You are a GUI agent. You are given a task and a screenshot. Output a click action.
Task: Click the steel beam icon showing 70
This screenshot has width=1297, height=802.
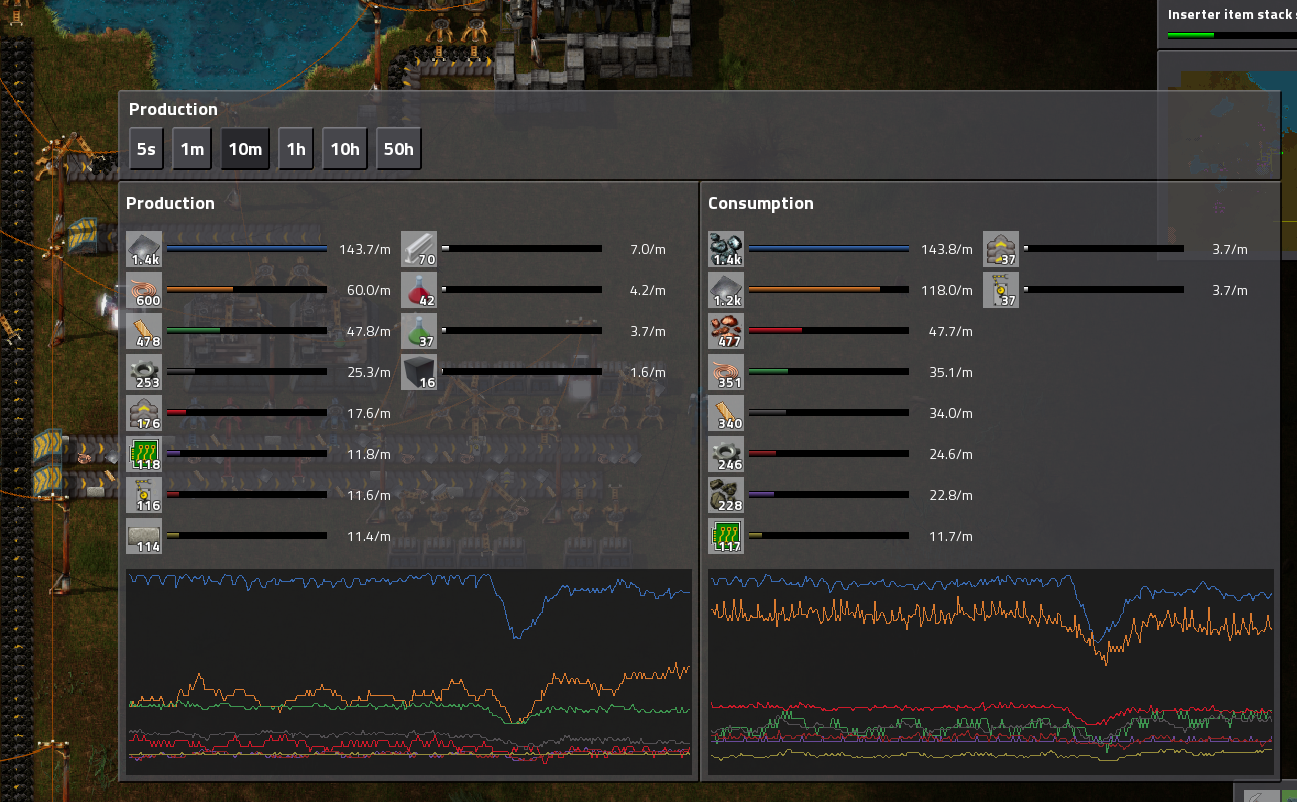pyautogui.click(x=419, y=249)
